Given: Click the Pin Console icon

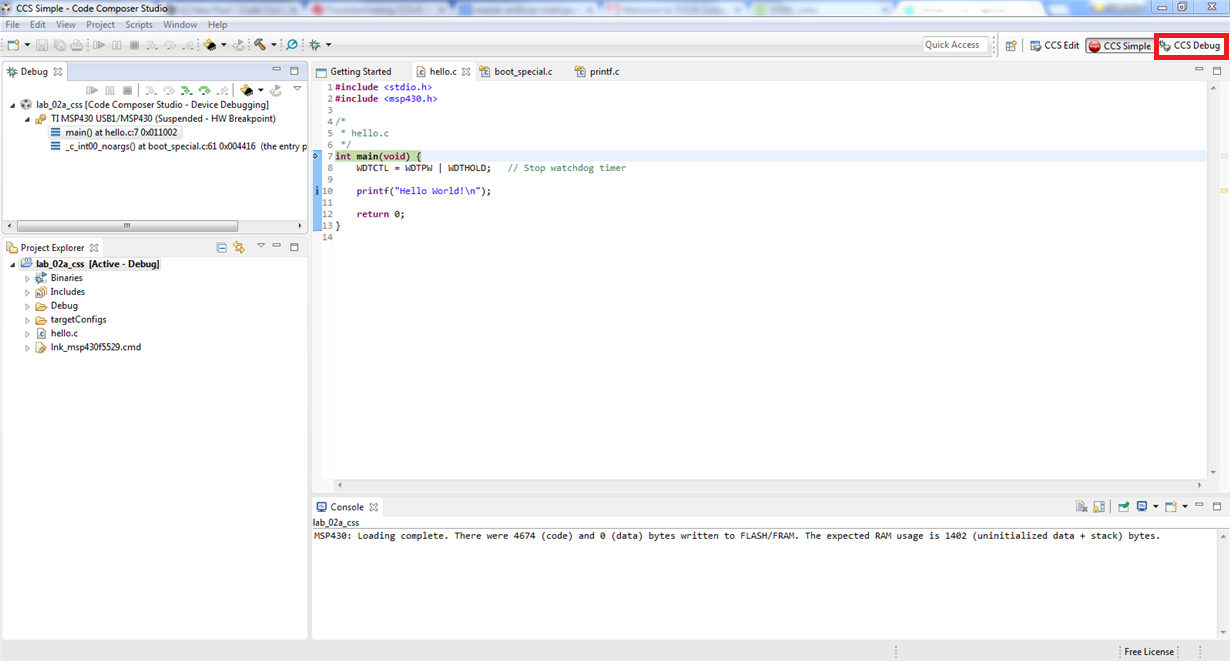Looking at the screenshot, I should tap(1124, 507).
